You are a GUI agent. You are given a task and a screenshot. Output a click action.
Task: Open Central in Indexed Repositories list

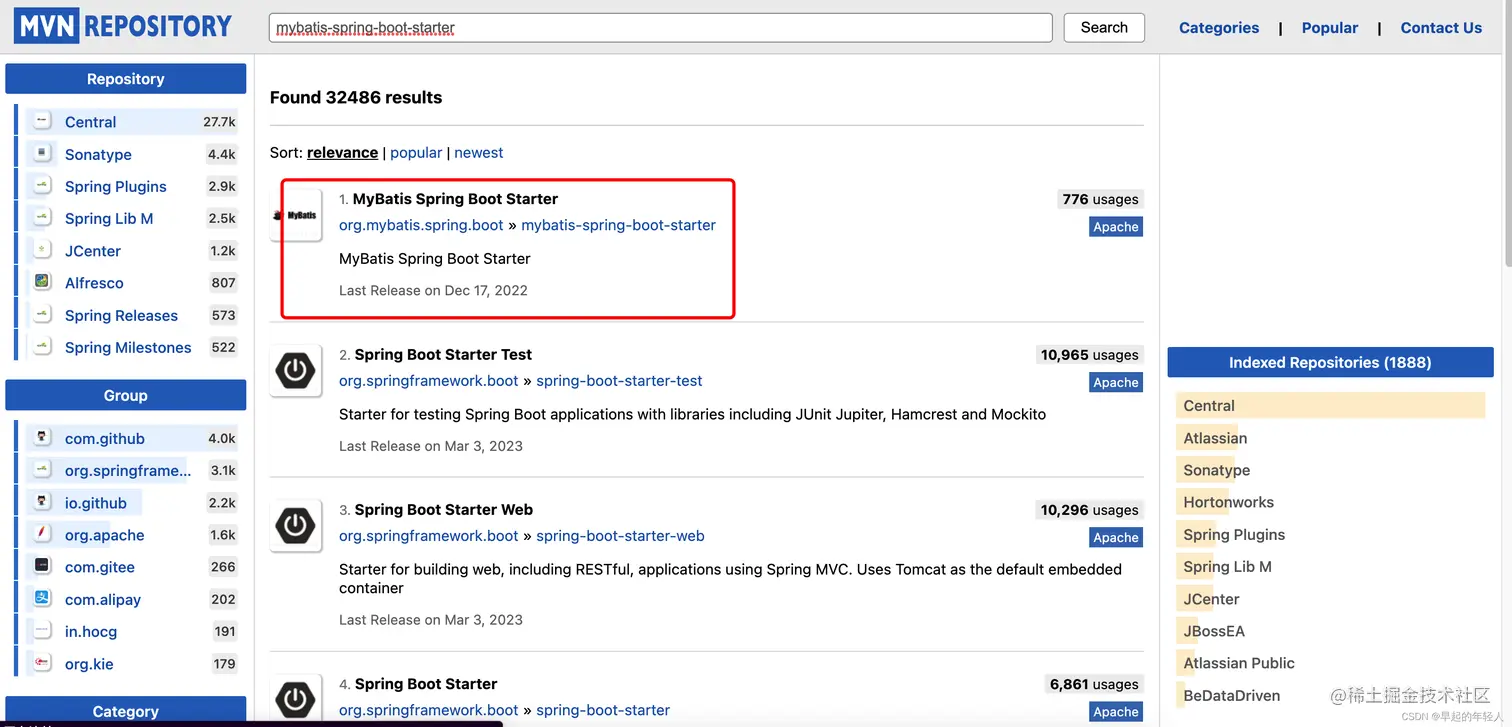(1209, 405)
